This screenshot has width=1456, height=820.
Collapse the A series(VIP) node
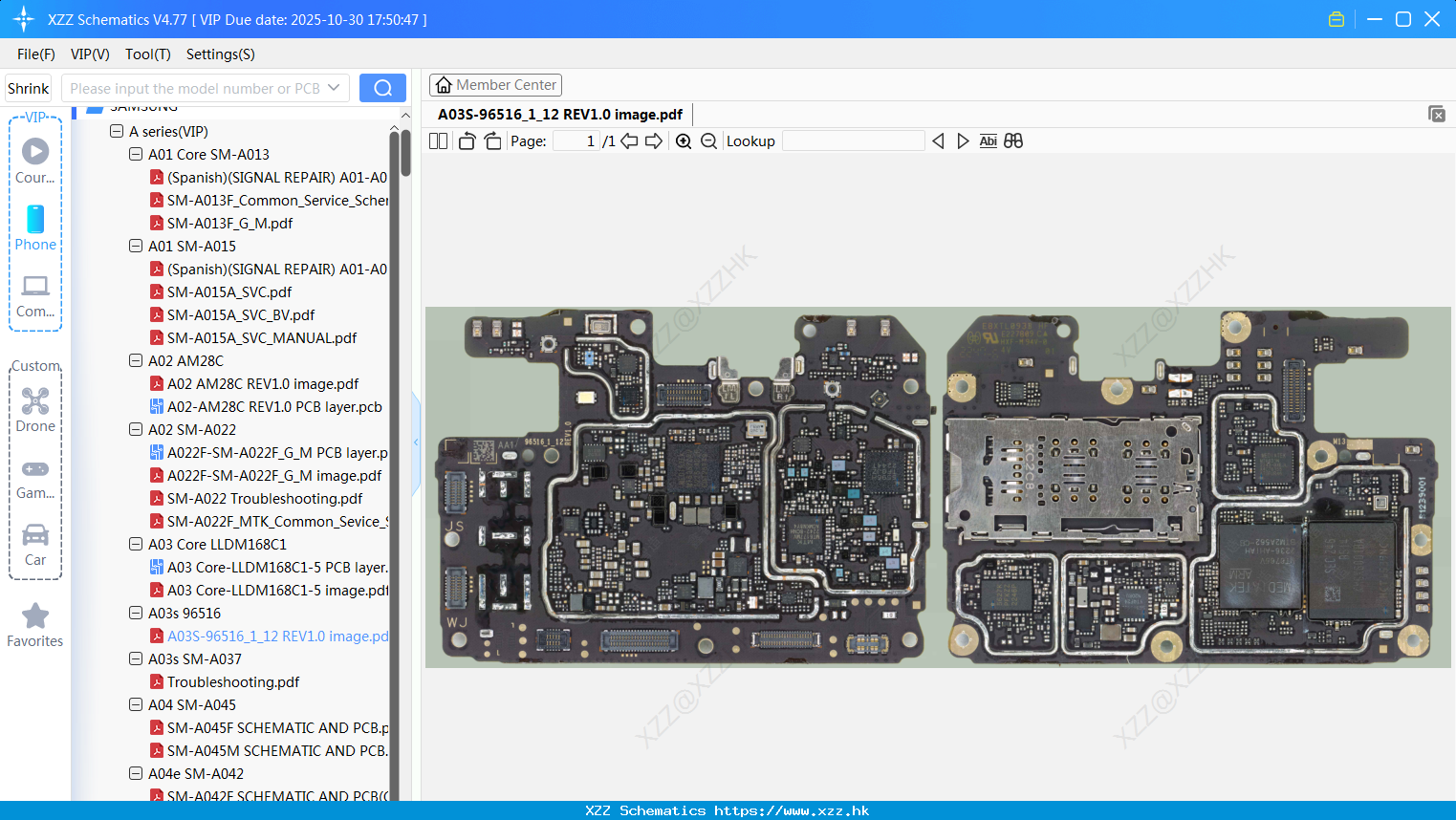coord(117,132)
